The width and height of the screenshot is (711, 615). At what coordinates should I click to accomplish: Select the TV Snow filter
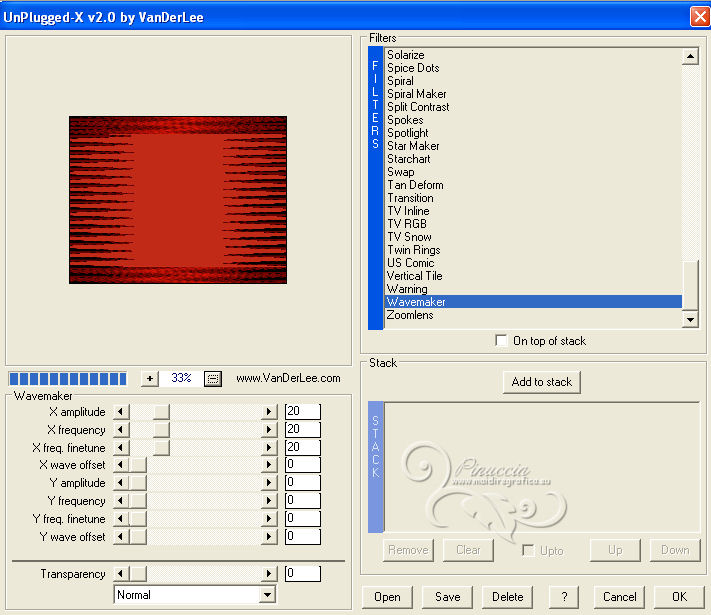[x=409, y=237]
